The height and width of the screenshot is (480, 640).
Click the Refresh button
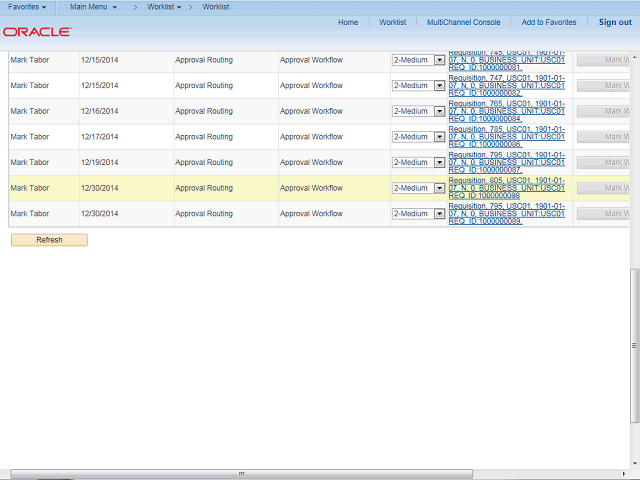(x=49, y=240)
